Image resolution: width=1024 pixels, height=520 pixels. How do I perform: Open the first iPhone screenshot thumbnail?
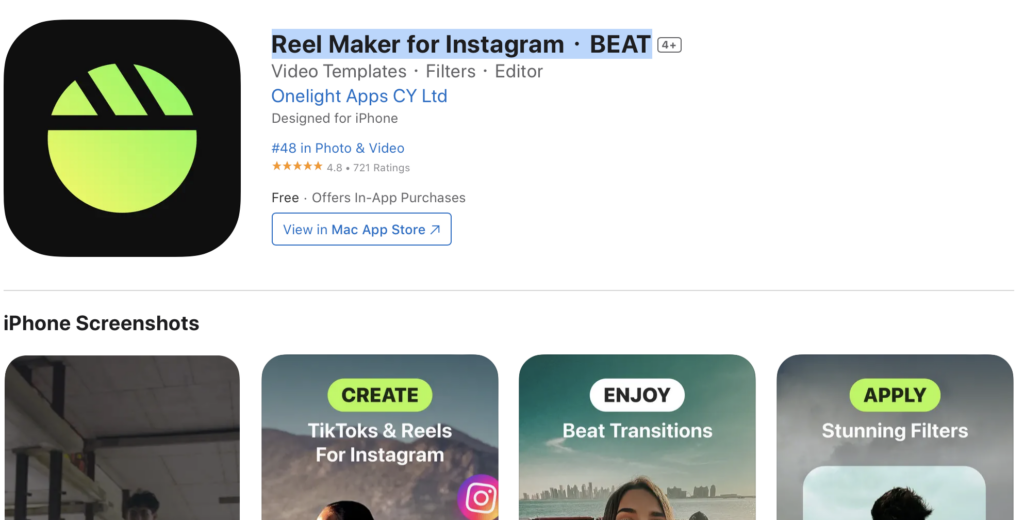coord(122,438)
